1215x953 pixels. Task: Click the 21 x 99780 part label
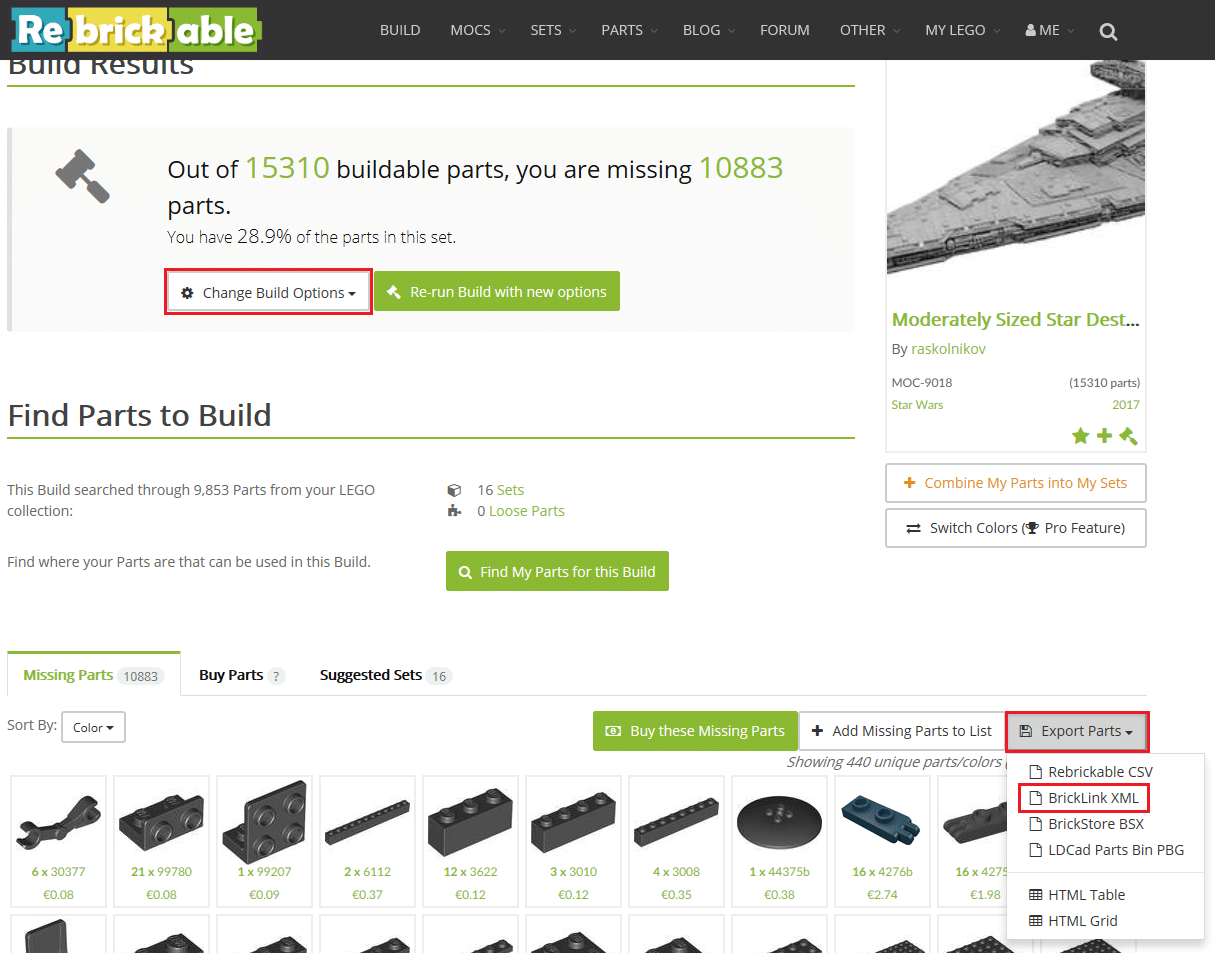tap(162, 872)
